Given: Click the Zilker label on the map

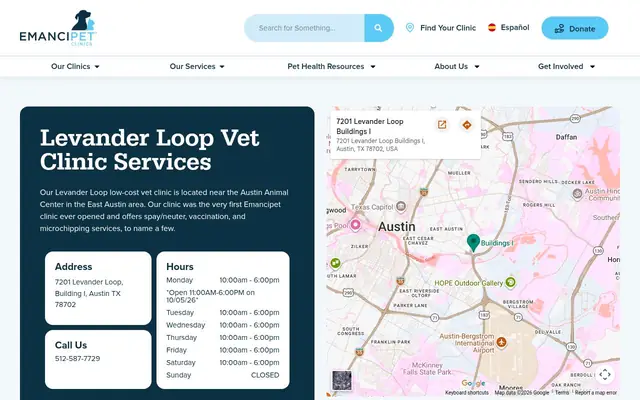Looking at the screenshot, I should [360, 247].
